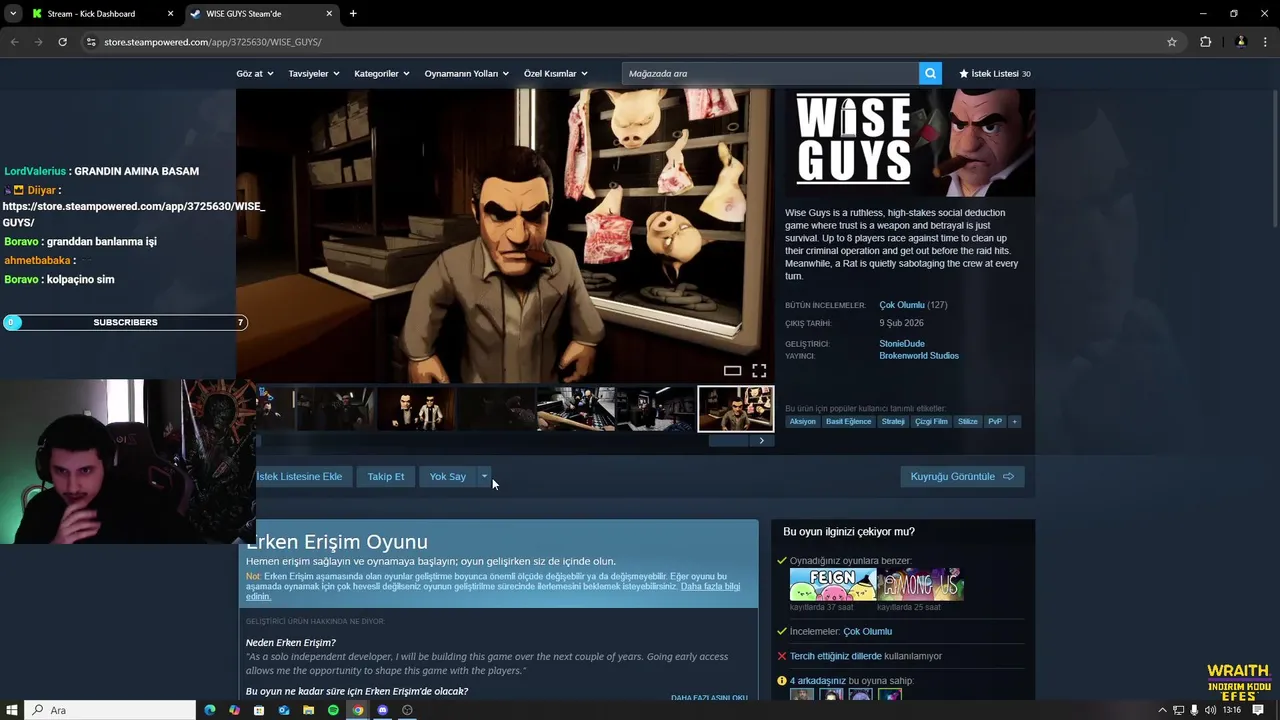Screen dimensions: 1280x720
Task: Advance screenshot strip with right arrow
Action: click(x=761, y=440)
